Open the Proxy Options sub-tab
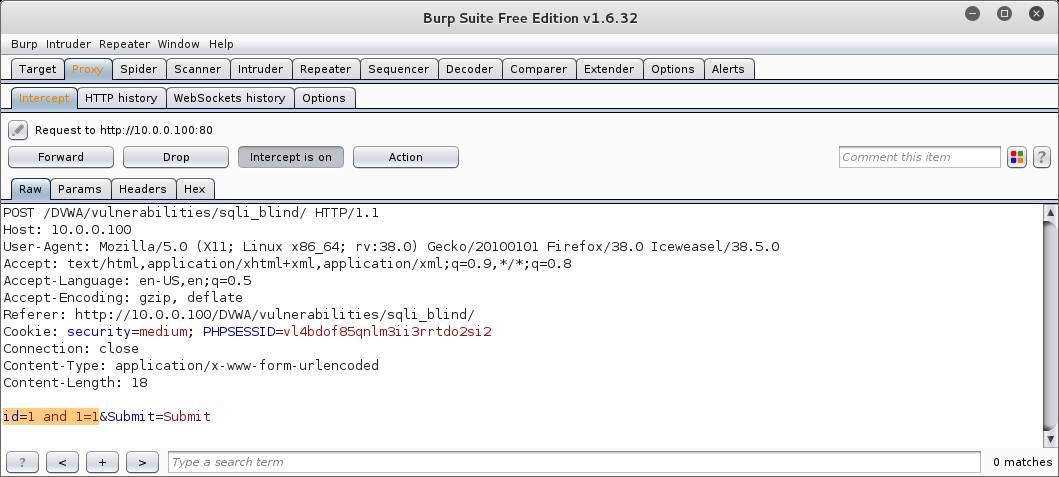 (x=324, y=98)
